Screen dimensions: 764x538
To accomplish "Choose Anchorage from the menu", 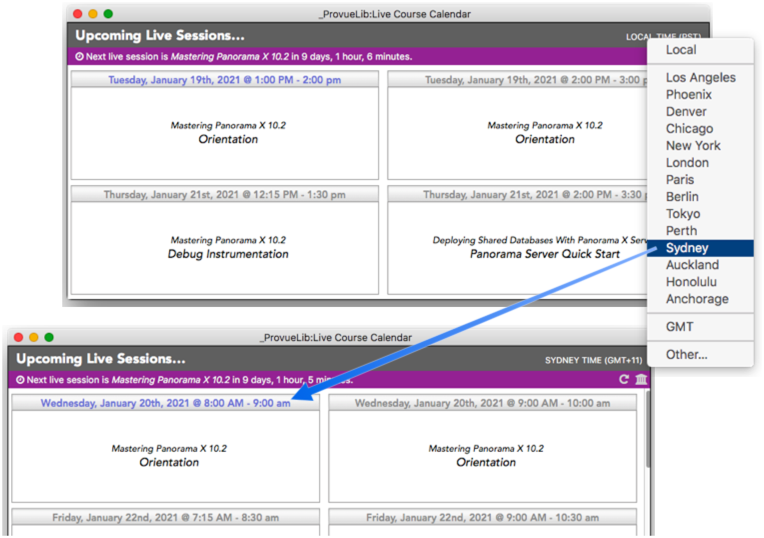I will pos(700,299).
